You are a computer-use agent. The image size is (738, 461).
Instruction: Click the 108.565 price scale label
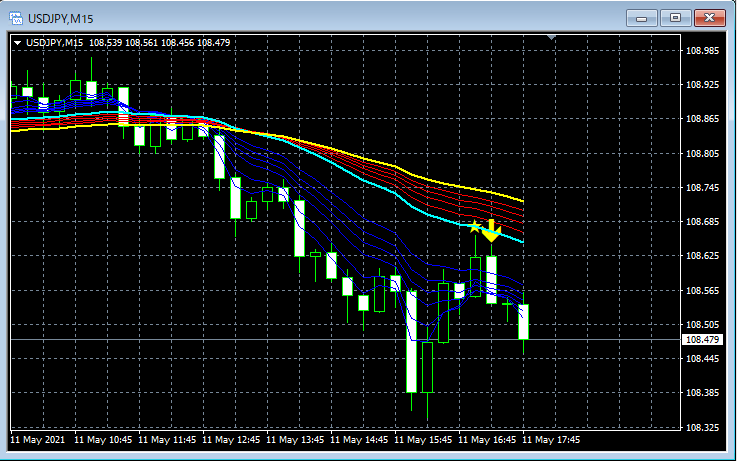[x=702, y=291]
